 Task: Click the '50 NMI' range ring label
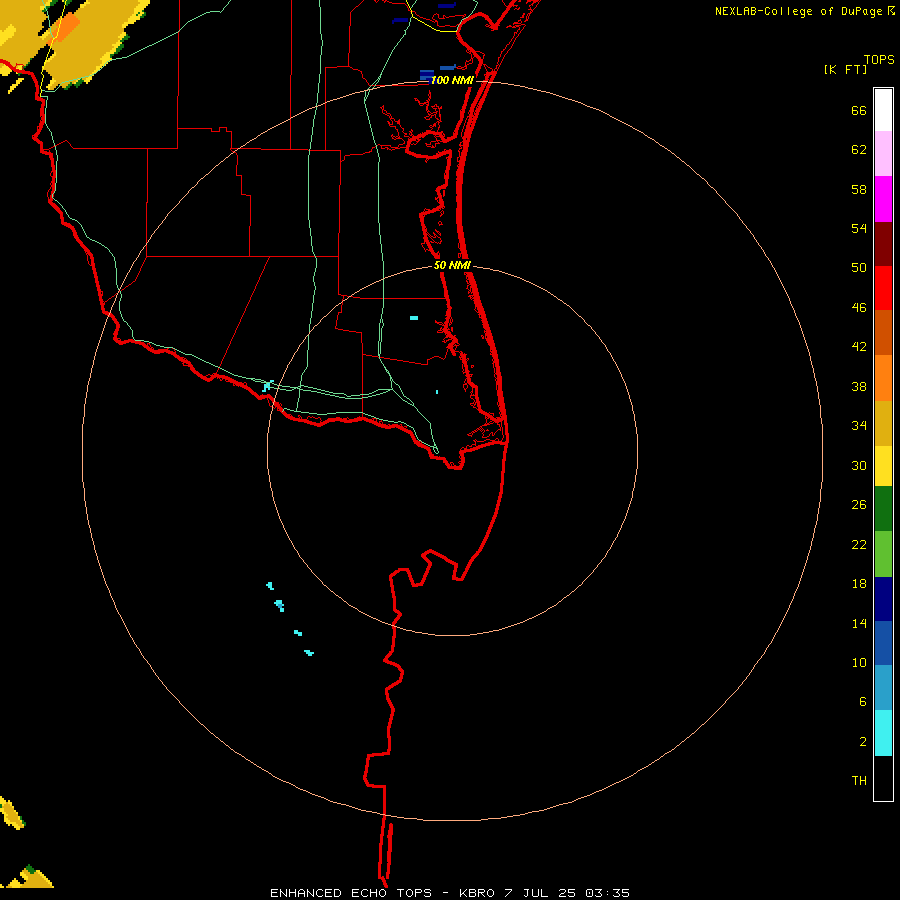(452, 265)
